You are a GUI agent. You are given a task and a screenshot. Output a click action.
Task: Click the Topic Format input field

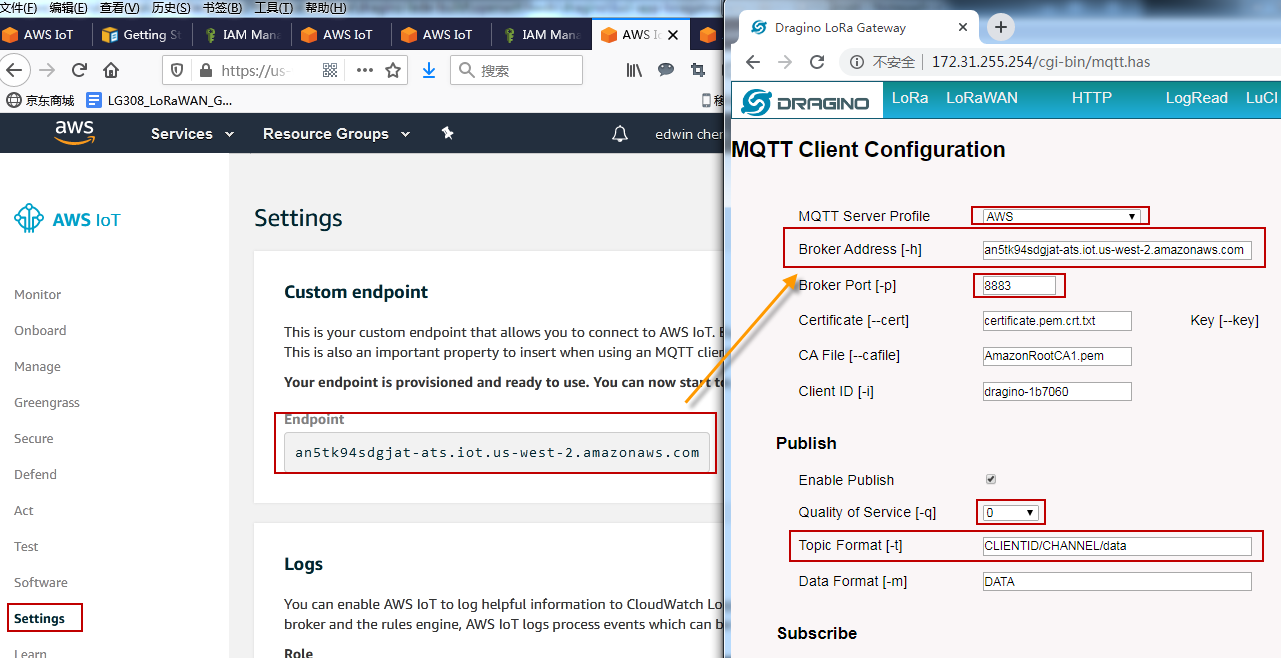[1117, 546]
